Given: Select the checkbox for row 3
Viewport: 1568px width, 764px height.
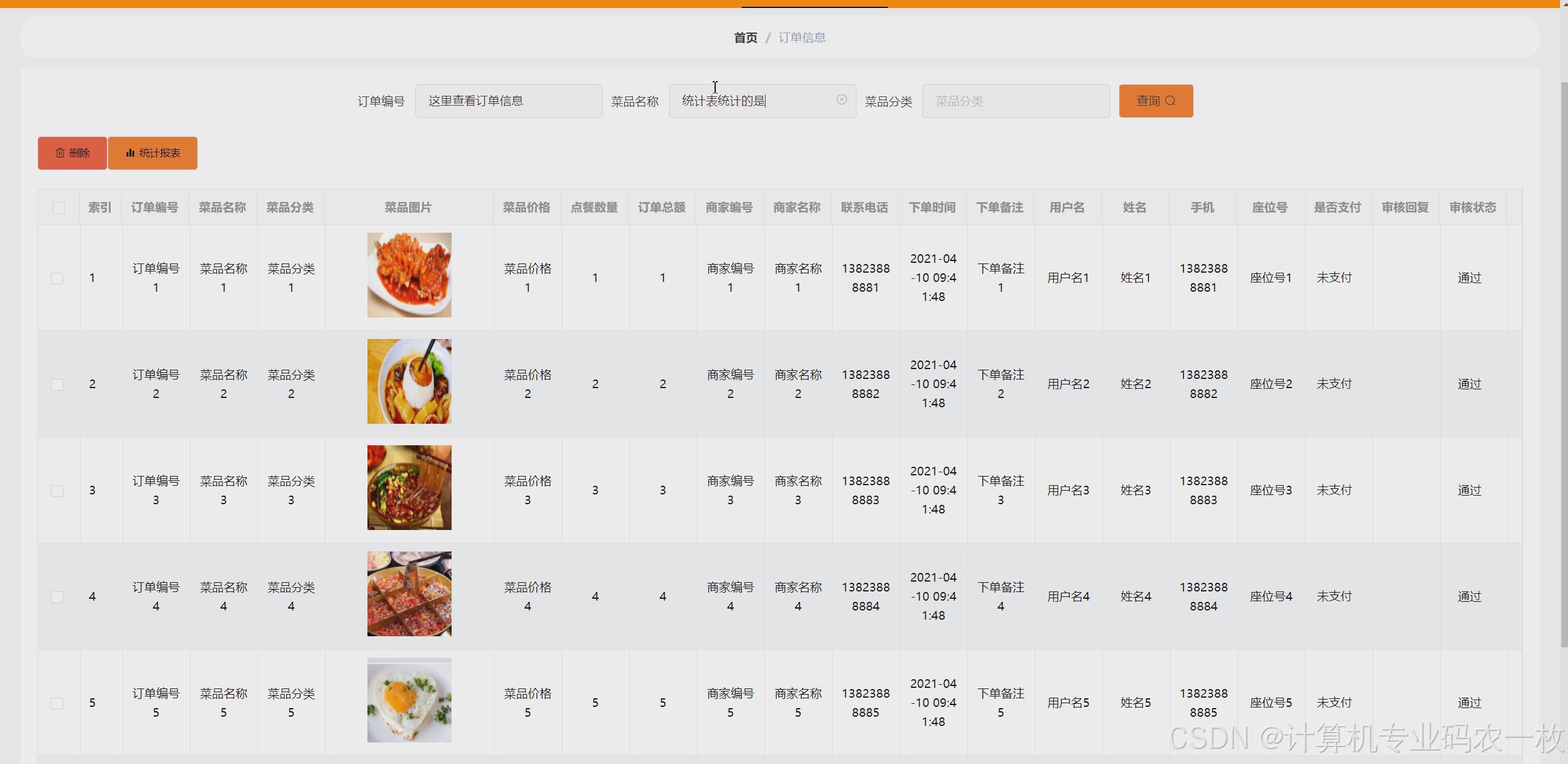Looking at the screenshot, I should 57,491.
